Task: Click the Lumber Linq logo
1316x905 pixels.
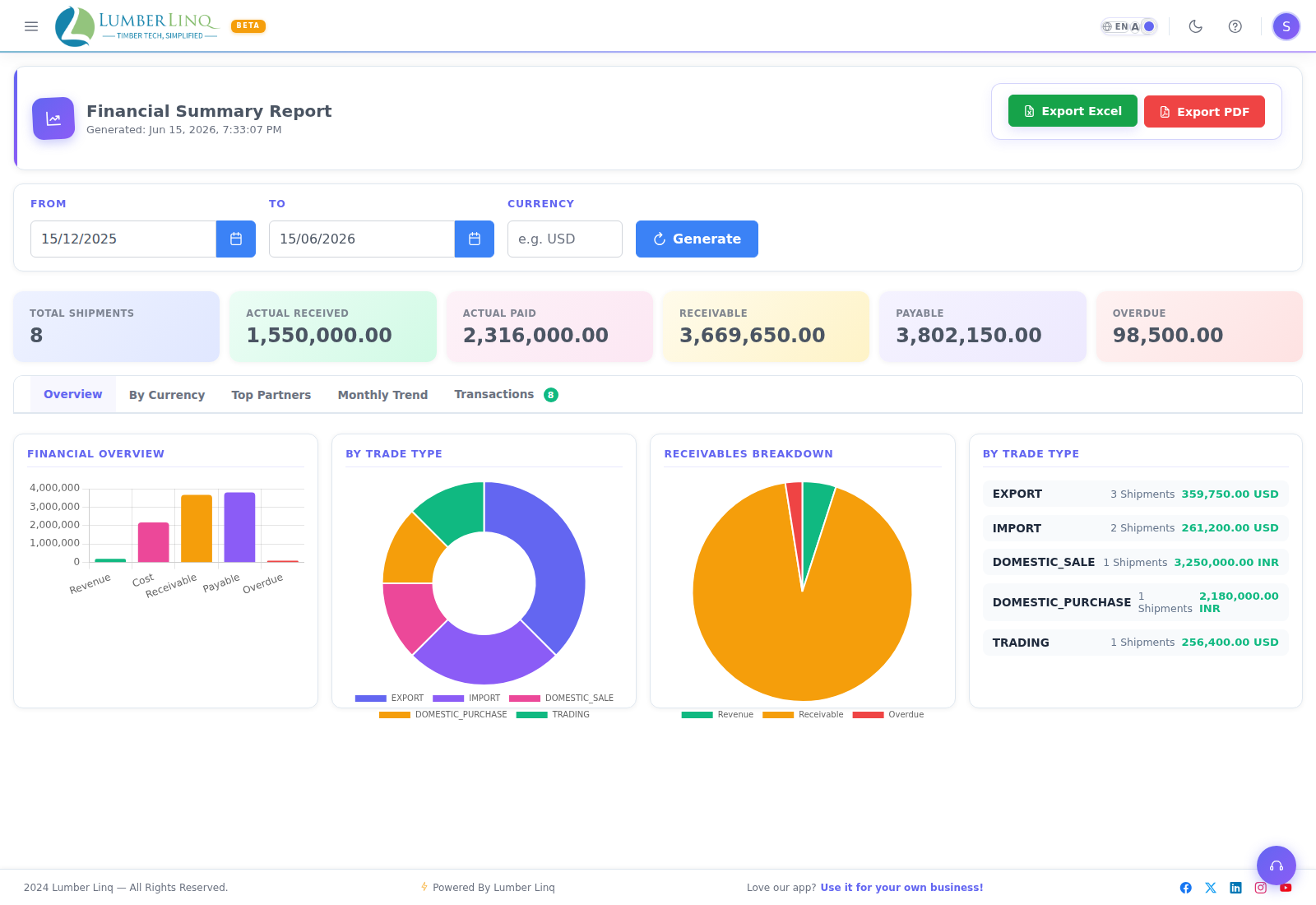Action: (137, 26)
